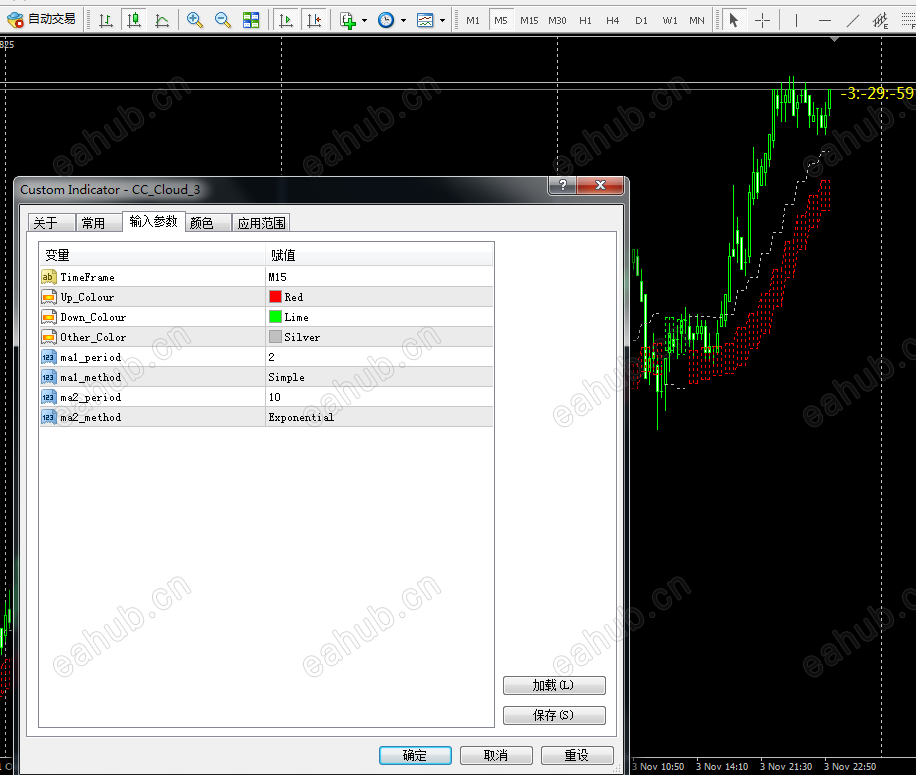Click the 变量 column header
This screenshot has width=916, height=775.
[x=152, y=255]
